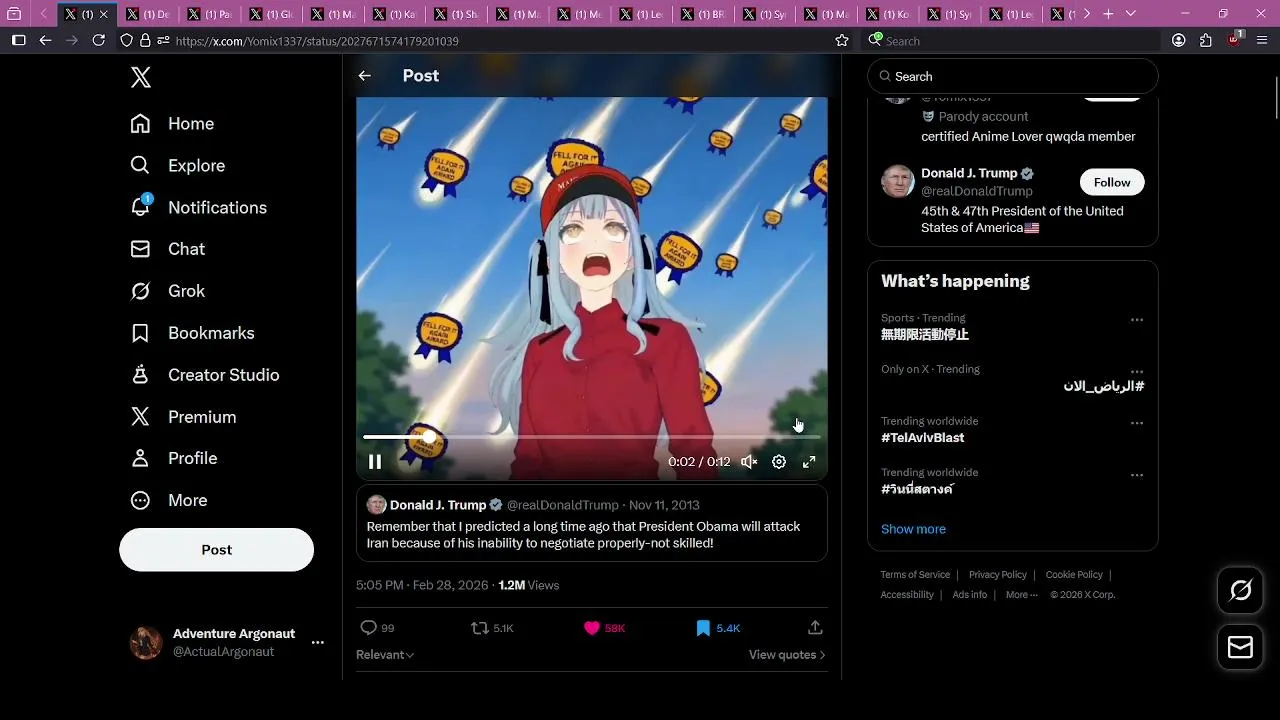Open the 無期限活動停止 trend options menu
1280x720 pixels.
1137,320
